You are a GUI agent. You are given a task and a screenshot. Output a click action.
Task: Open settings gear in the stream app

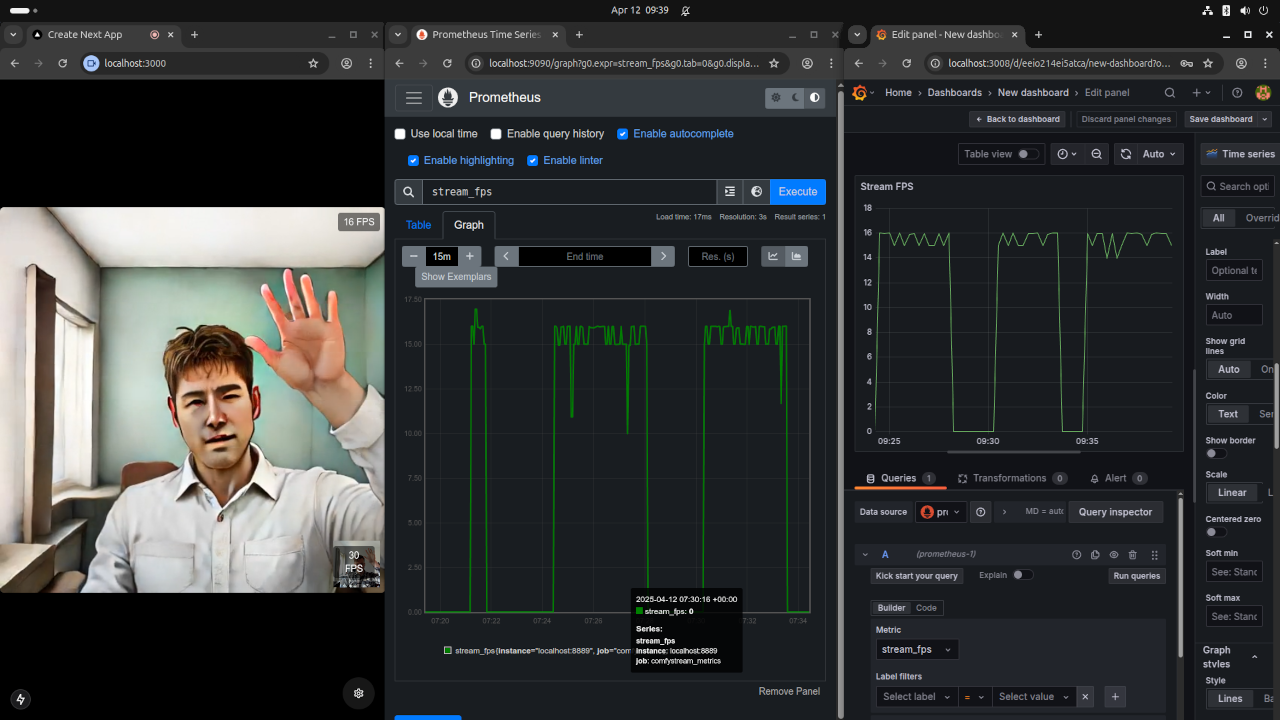coord(359,693)
